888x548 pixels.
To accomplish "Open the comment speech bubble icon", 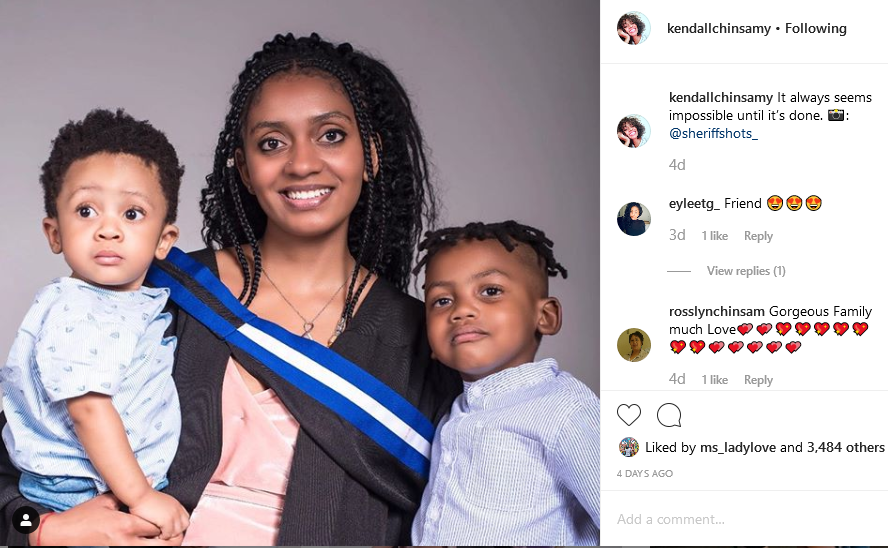I will point(669,415).
